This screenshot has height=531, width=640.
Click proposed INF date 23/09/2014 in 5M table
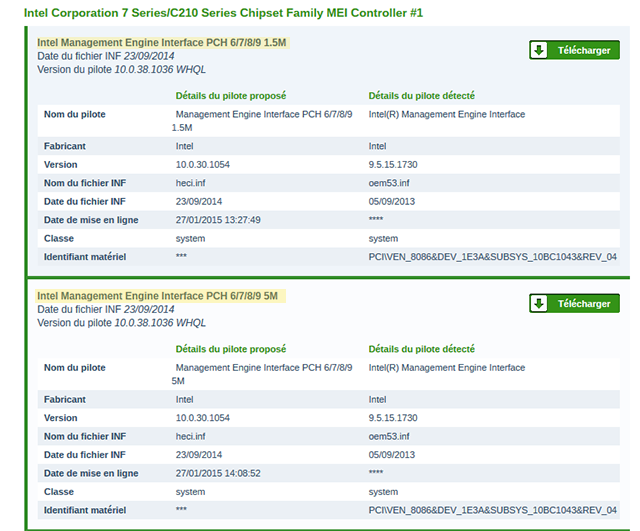coord(199,455)
